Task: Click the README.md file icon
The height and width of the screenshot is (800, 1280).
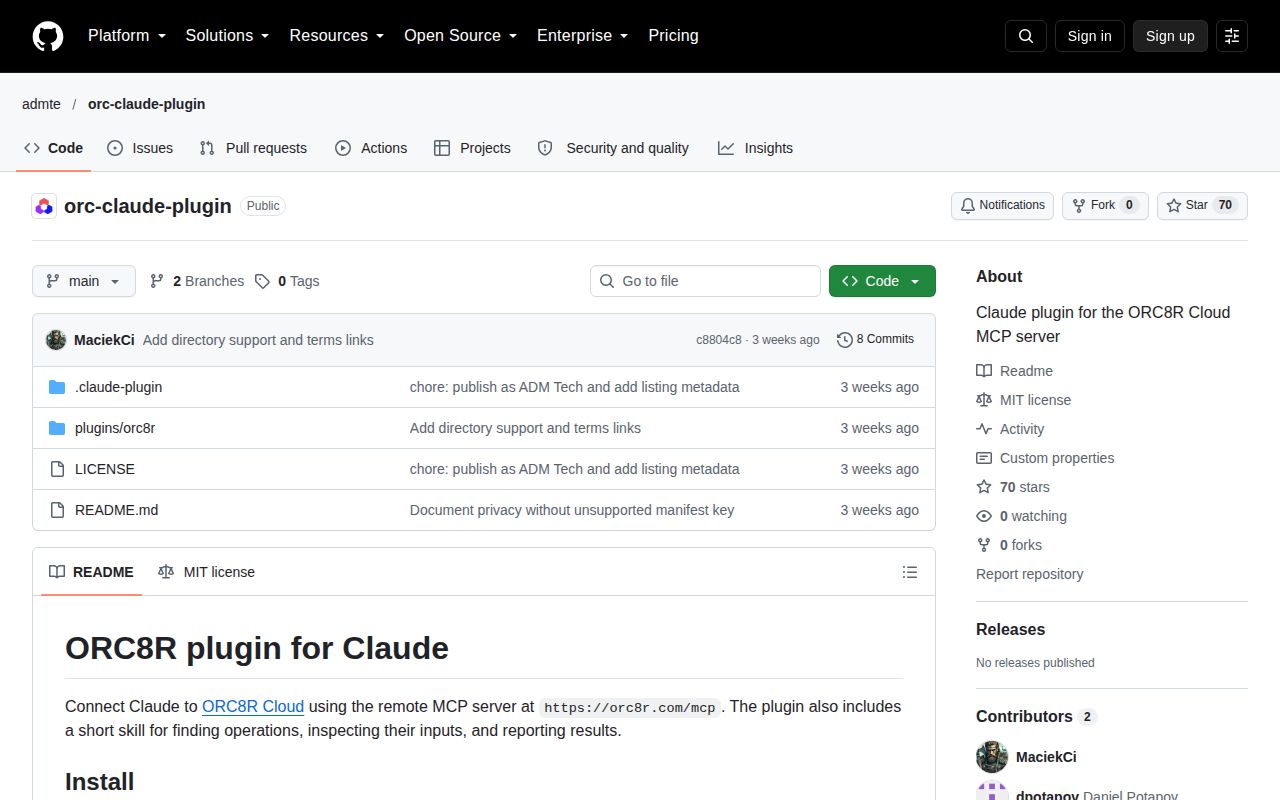Action: coord(57,510)
